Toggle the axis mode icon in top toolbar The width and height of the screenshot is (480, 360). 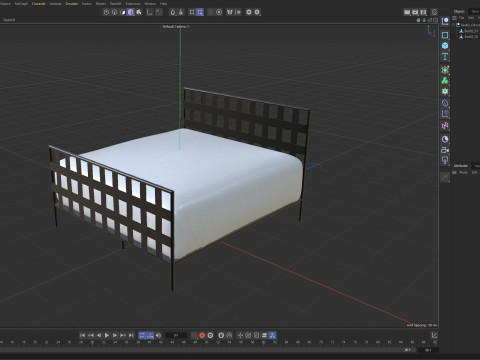[150, 12]
